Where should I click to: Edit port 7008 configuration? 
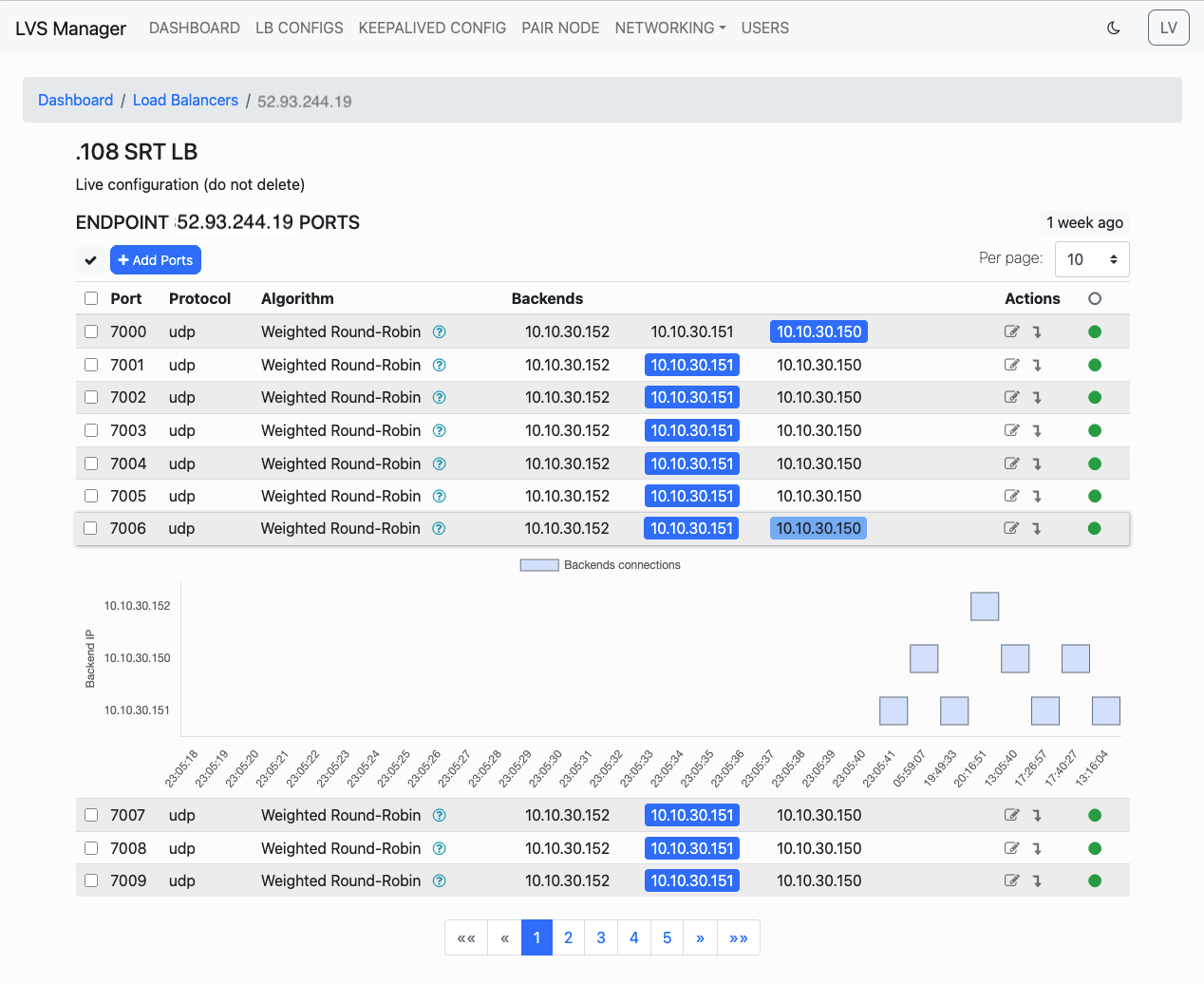tap(1012, 848)
